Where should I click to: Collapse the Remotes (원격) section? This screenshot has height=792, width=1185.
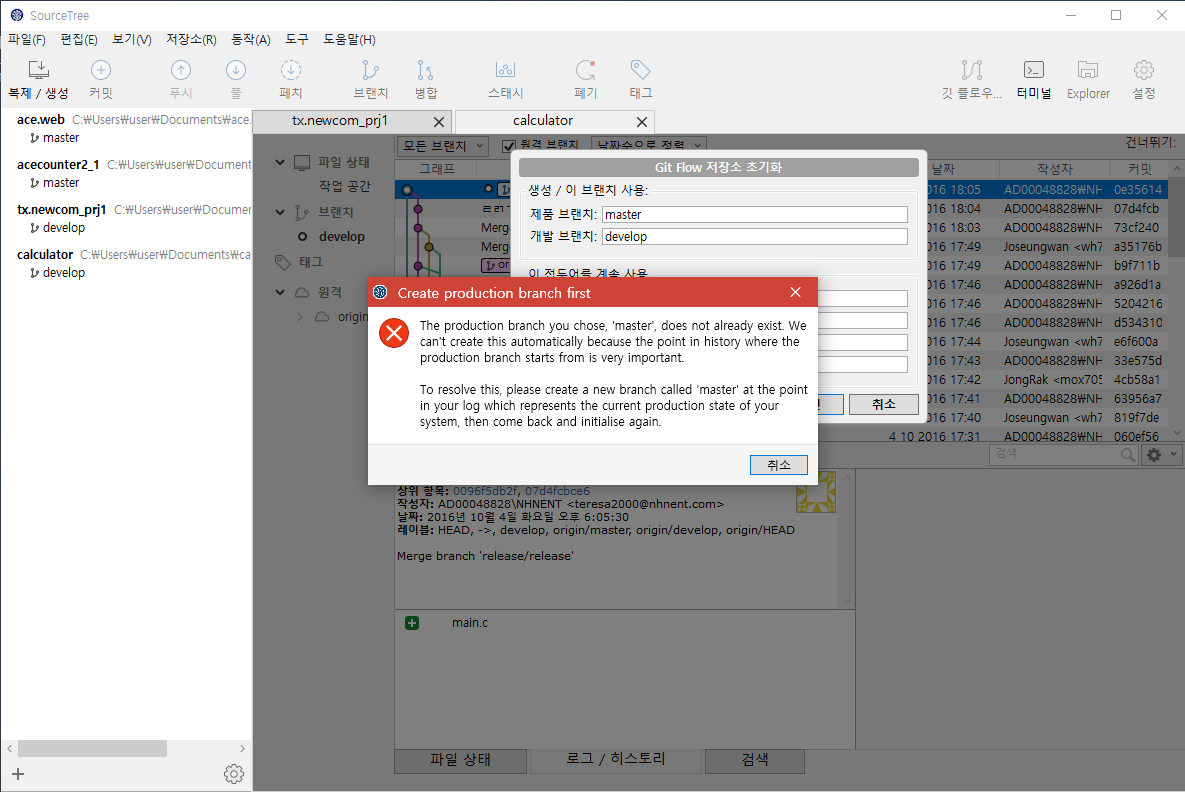(x=280, y=292)
